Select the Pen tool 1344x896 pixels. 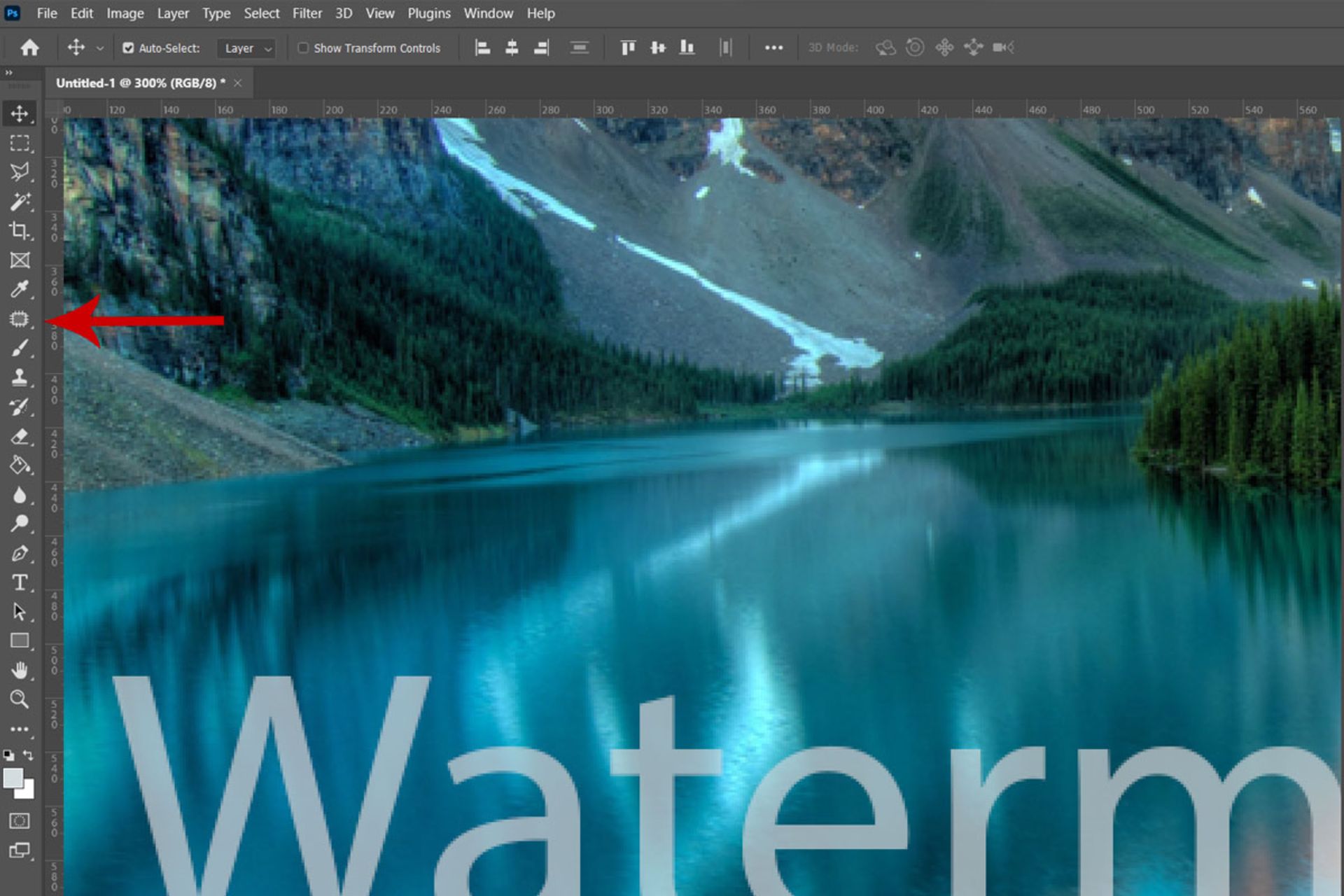click(x=20, y=553)
